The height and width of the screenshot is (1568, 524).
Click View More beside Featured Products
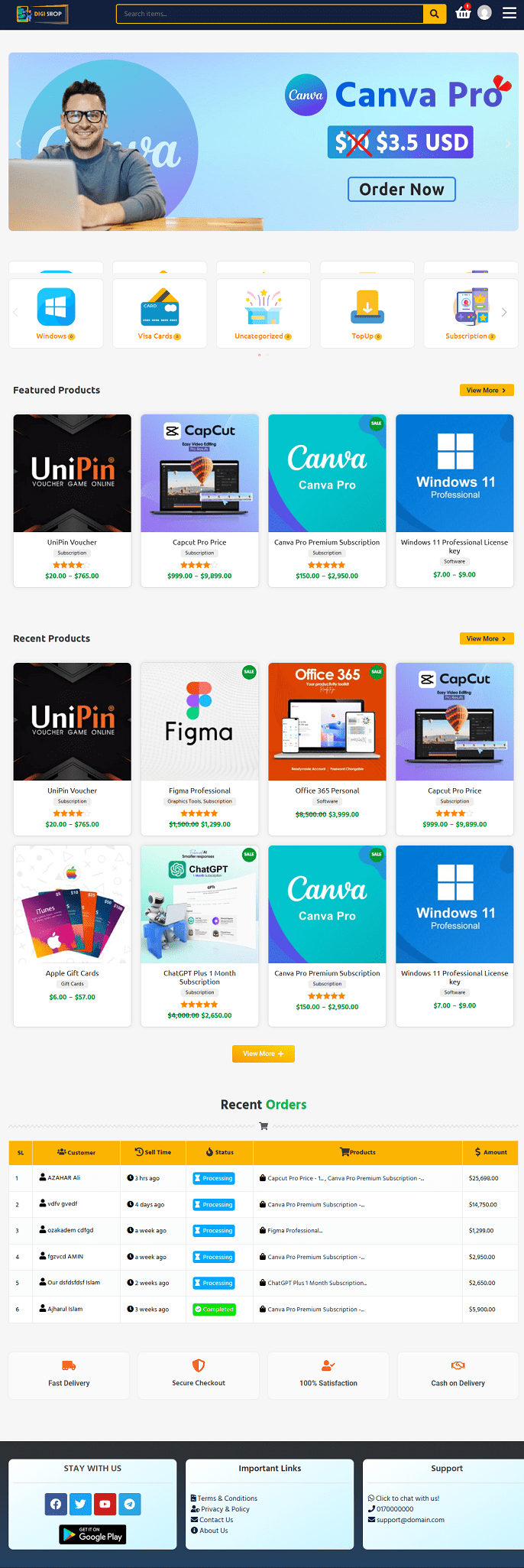coord(487,390)
